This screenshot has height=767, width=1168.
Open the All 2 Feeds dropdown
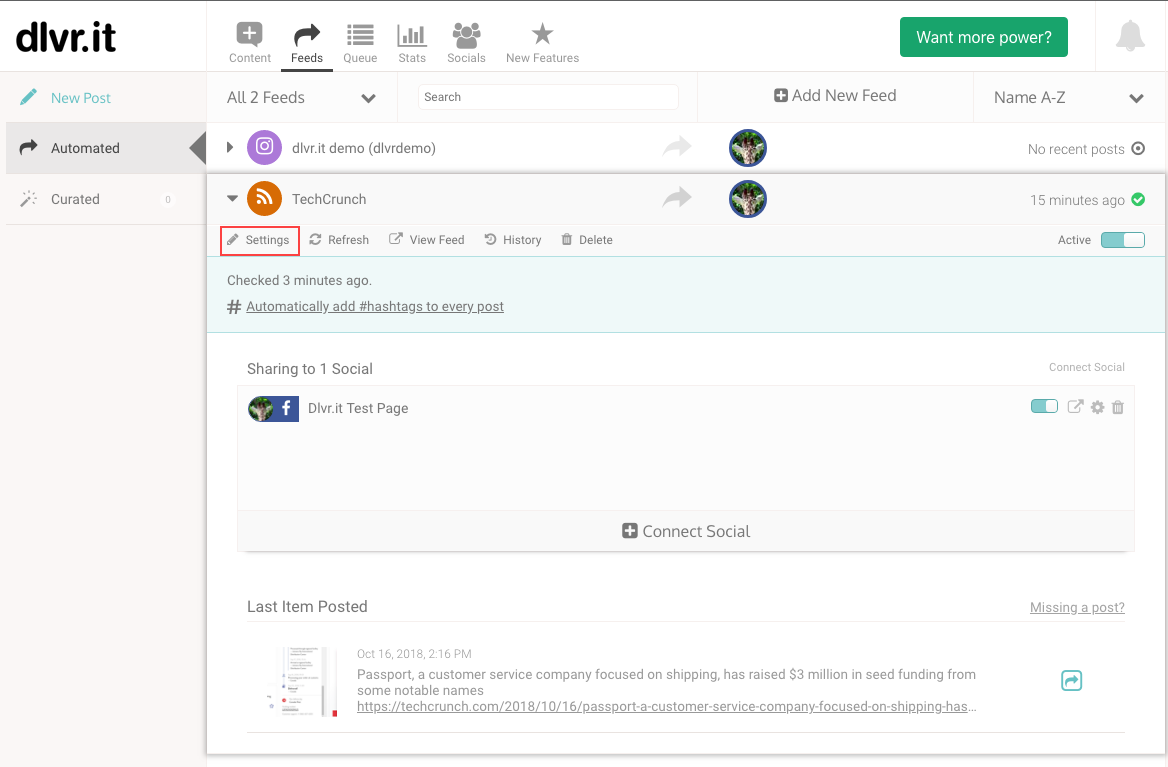tap(302, 98)
